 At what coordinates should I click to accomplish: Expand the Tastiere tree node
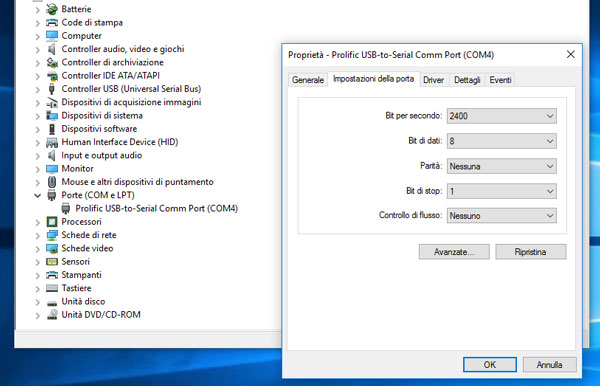[38, 289]
